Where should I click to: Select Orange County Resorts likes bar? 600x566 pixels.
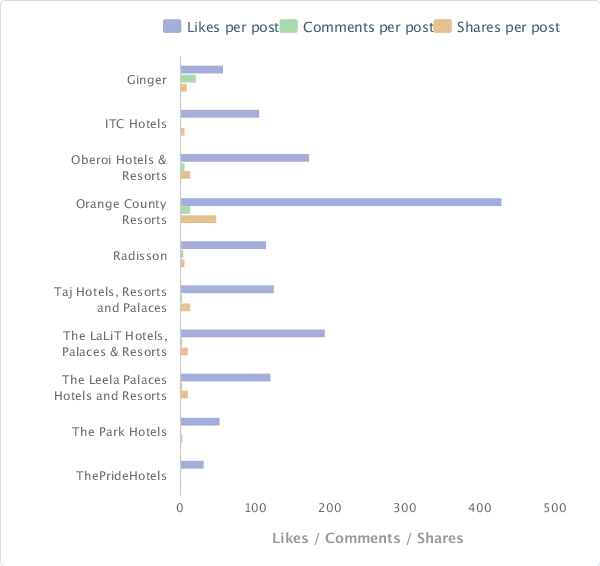point(341,202)
